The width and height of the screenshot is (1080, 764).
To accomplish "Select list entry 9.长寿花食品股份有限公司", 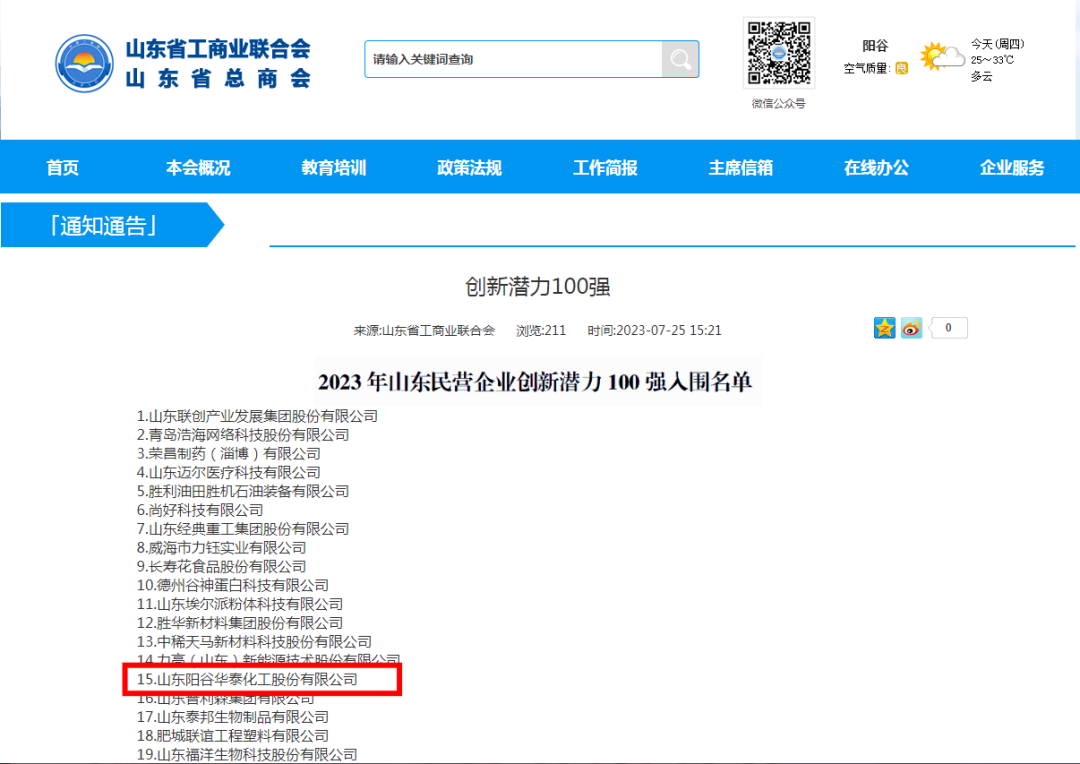I will [x=221, y=566].
